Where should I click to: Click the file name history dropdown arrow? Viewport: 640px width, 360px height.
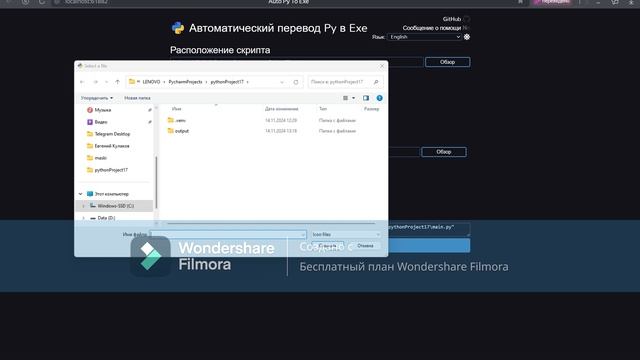point(302,234)
